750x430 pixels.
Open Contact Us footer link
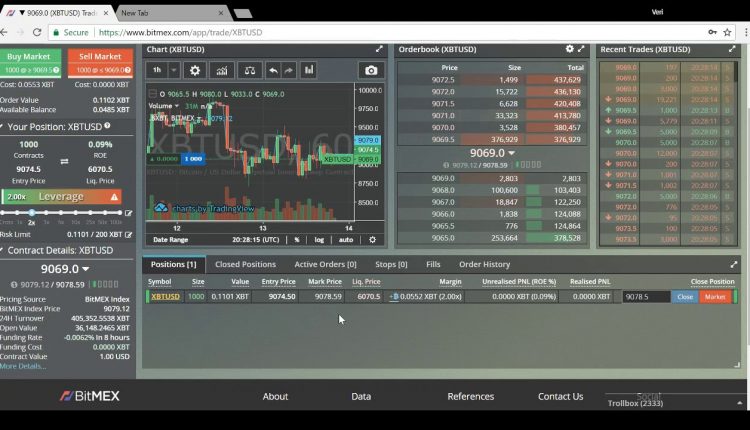point(561,396)
